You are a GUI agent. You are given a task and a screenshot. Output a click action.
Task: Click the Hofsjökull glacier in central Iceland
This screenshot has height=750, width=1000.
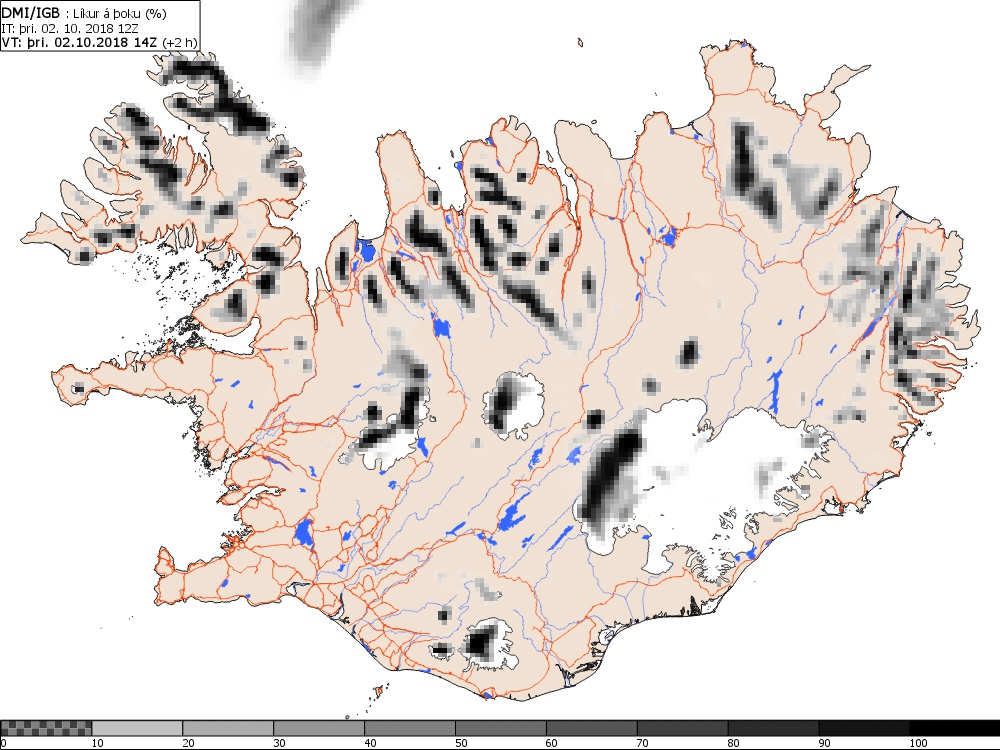[x=514, y=405]
